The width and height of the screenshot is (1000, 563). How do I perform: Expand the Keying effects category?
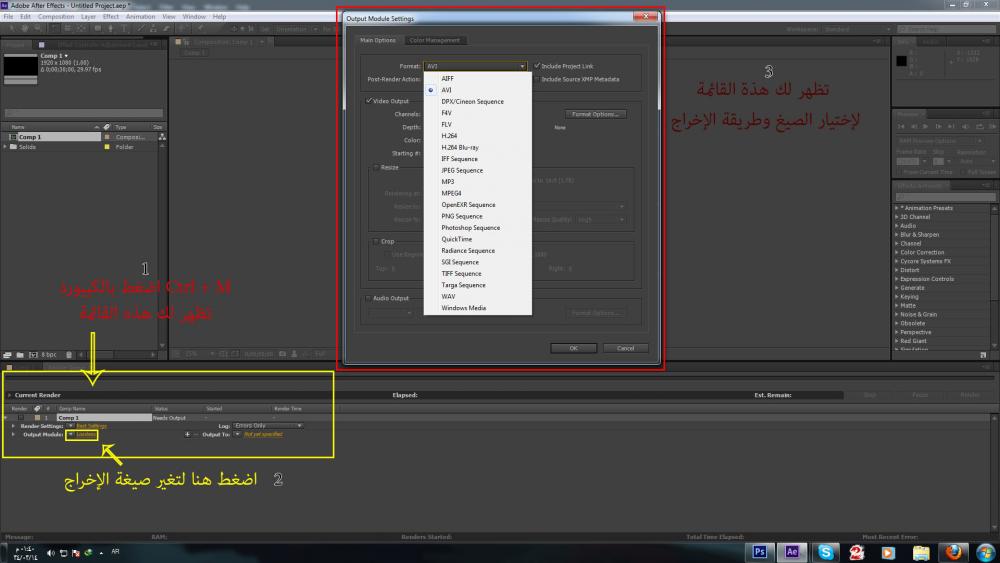[897, 296]
